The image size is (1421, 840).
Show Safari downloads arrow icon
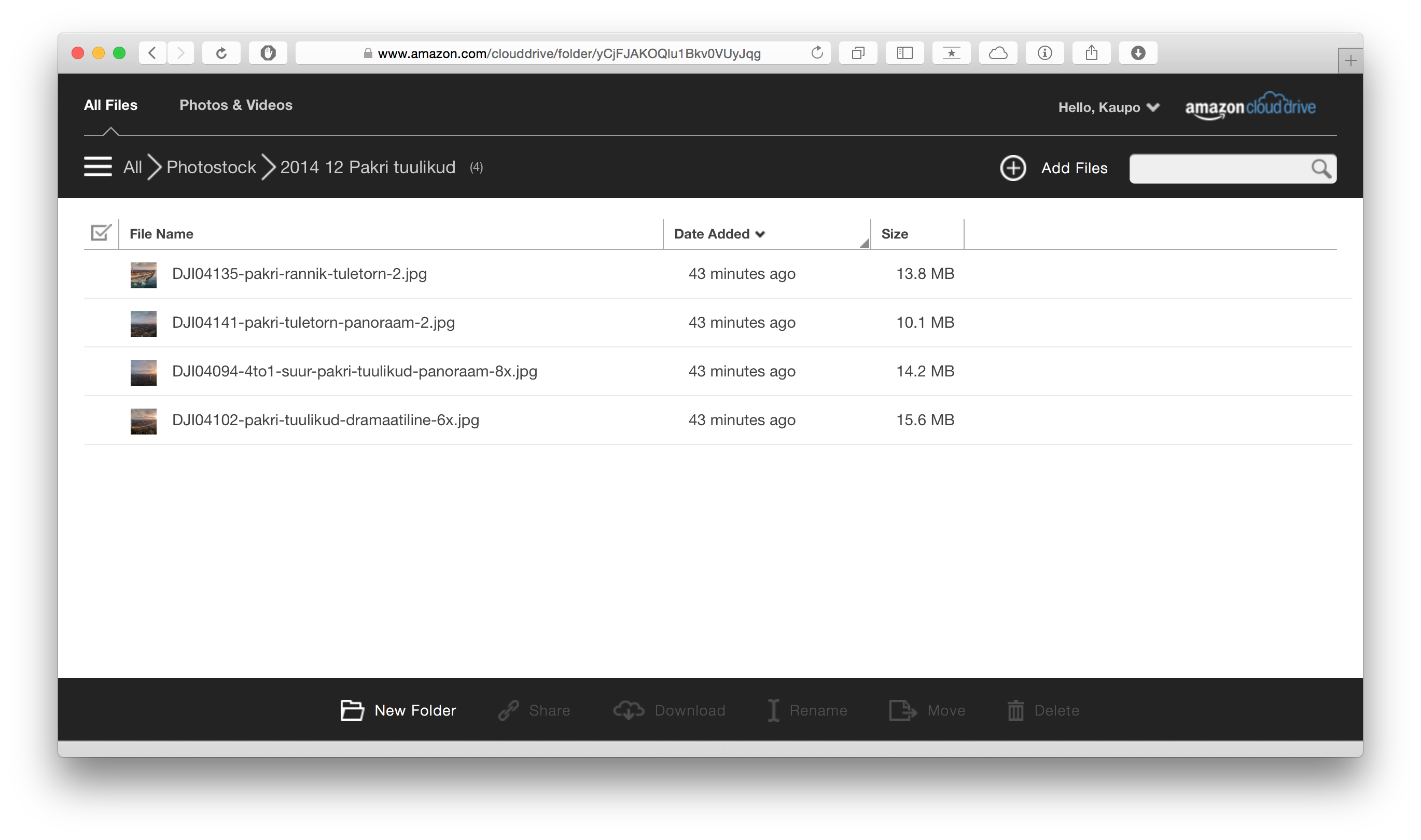1137,53
